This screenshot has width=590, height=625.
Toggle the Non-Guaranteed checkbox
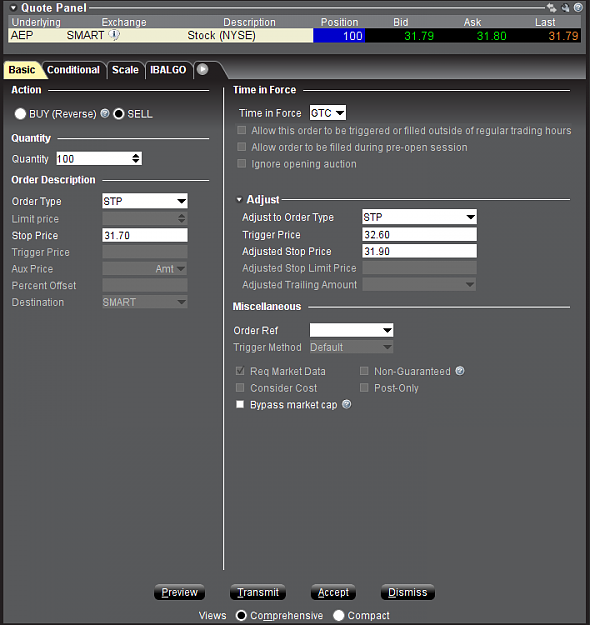point(364,371)
